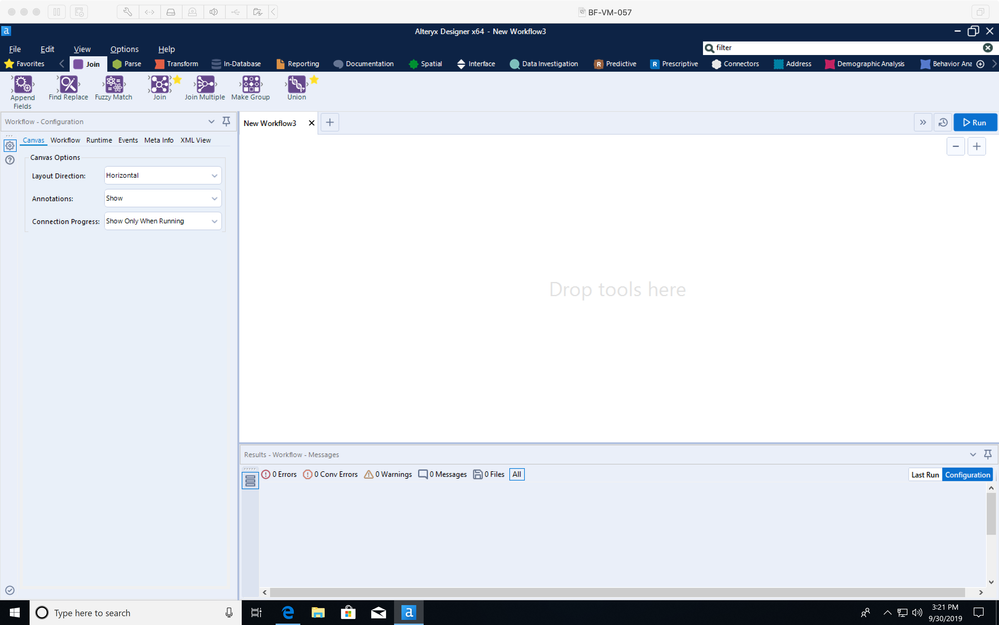Filter results by Conv Errors
This screenshot has width=999, height=625.
click(330, 475)
